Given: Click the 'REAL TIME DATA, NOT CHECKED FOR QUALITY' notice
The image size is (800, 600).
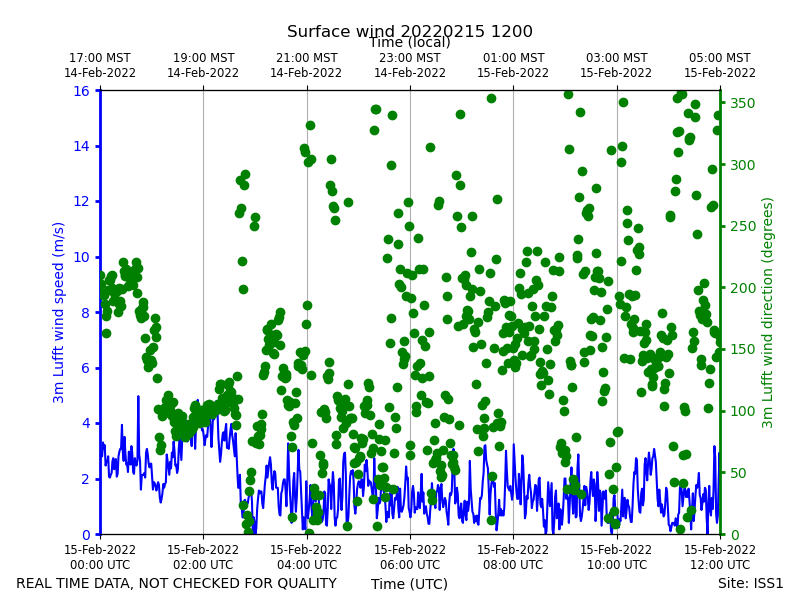Looking at the screenshot, I should [177, 583].
